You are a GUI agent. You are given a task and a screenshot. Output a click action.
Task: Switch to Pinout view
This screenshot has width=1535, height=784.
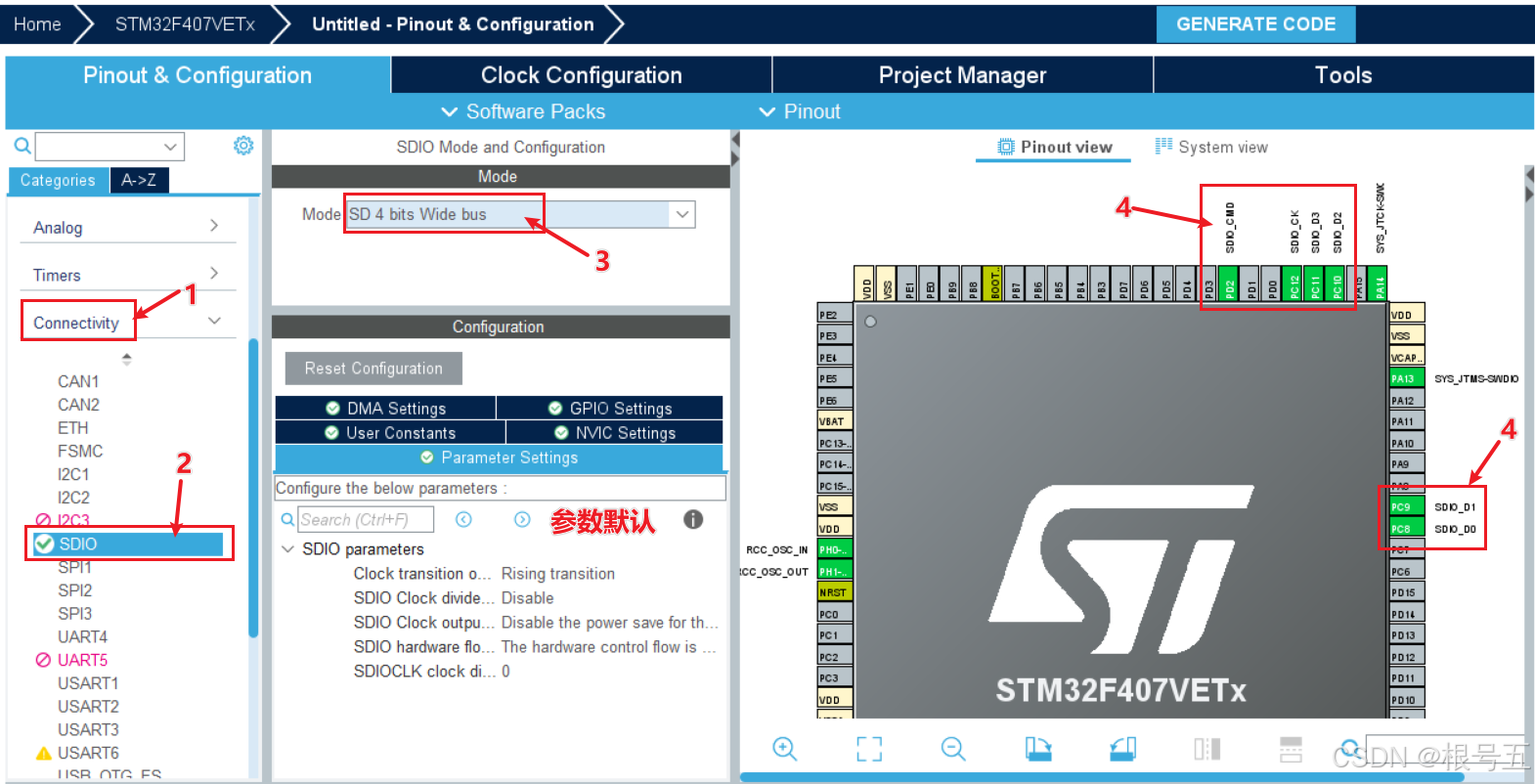click(x=1054, y=147)
